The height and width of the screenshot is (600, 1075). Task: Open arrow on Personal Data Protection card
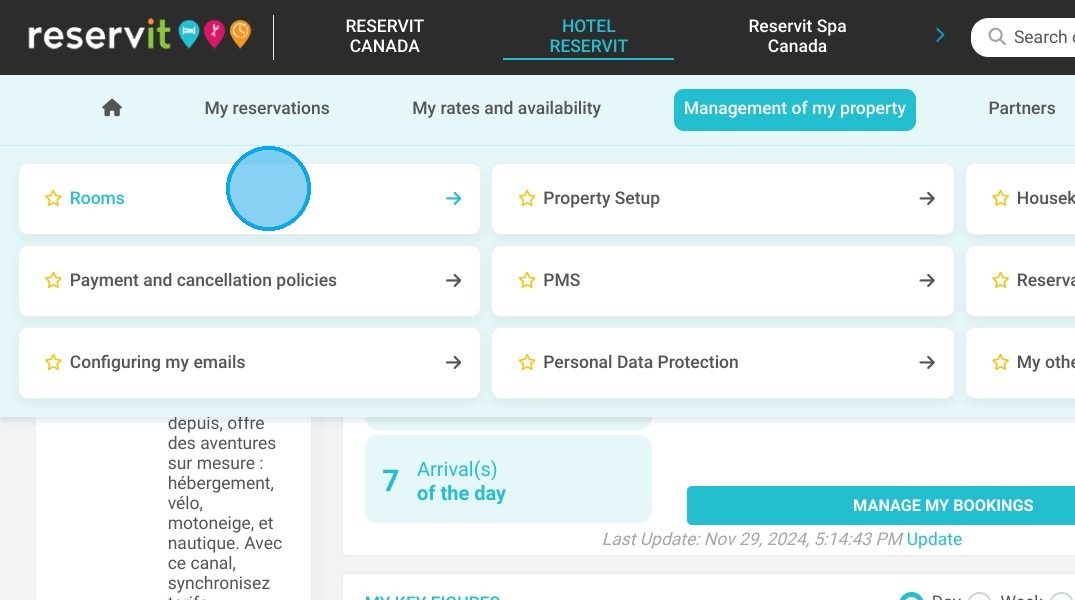(927, 362)
